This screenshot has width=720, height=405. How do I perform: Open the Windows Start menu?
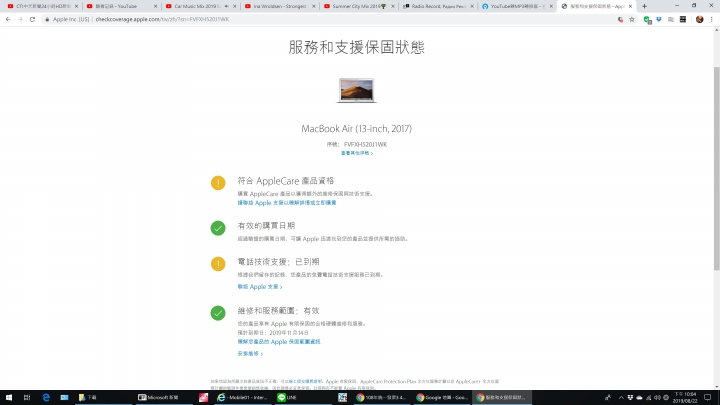(9, 397)
